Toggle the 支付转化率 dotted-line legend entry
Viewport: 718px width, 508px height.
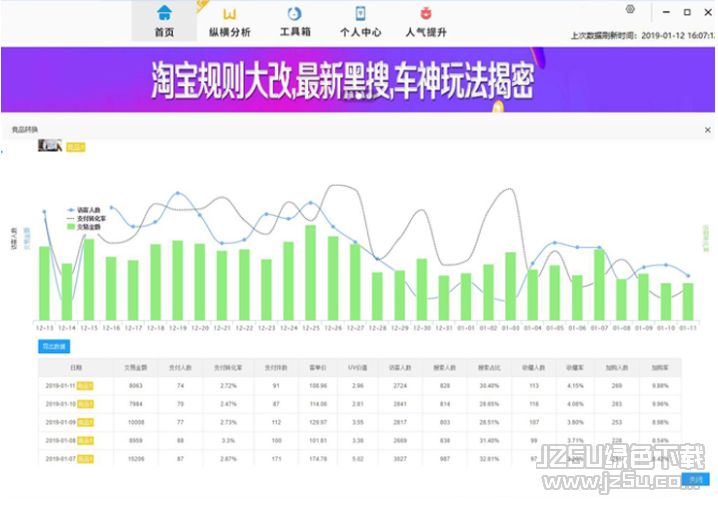[86, 218]
